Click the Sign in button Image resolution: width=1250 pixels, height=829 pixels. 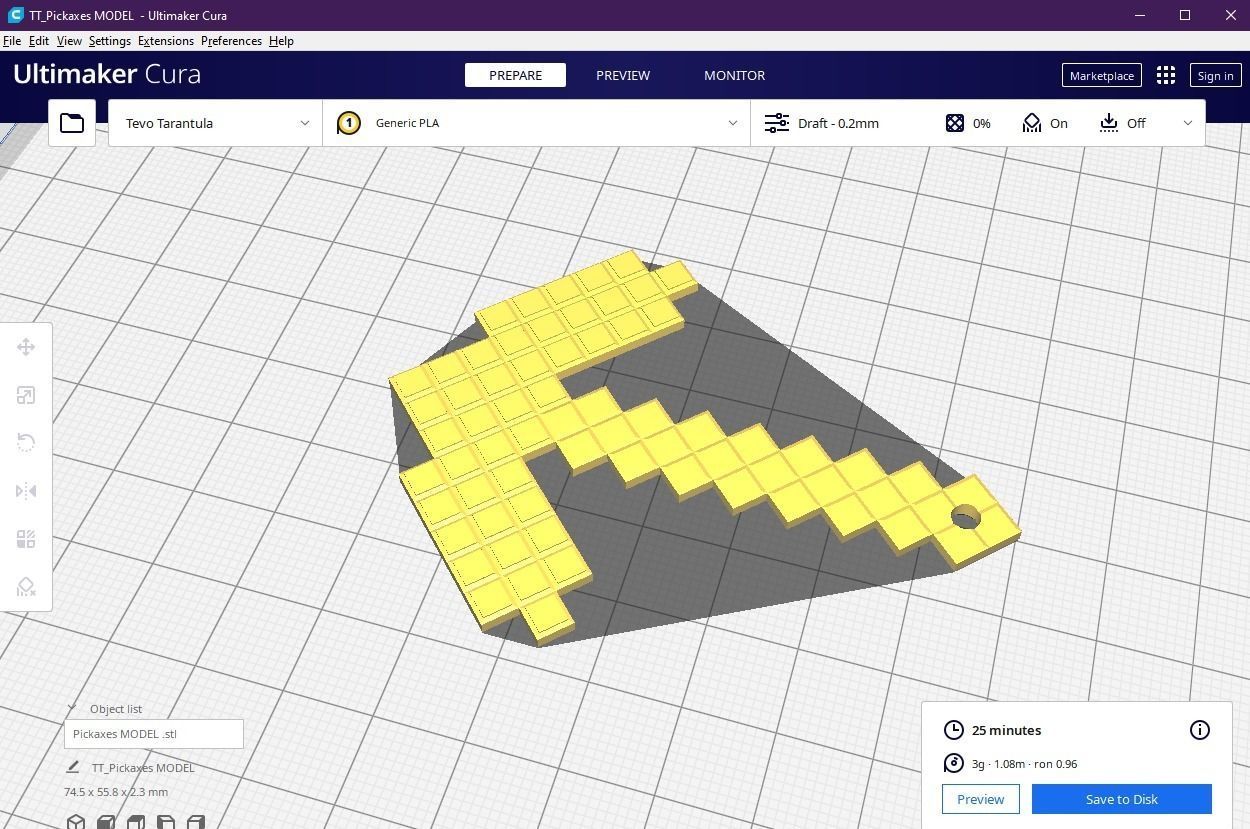(x=1215, y=75)
